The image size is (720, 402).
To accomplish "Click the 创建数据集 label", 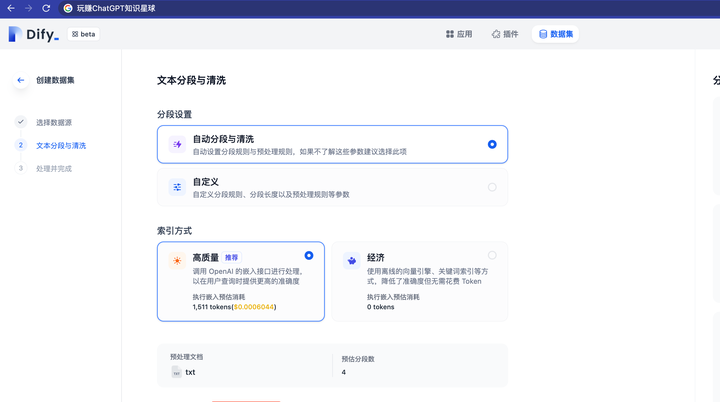I will [x=55, y=80].
